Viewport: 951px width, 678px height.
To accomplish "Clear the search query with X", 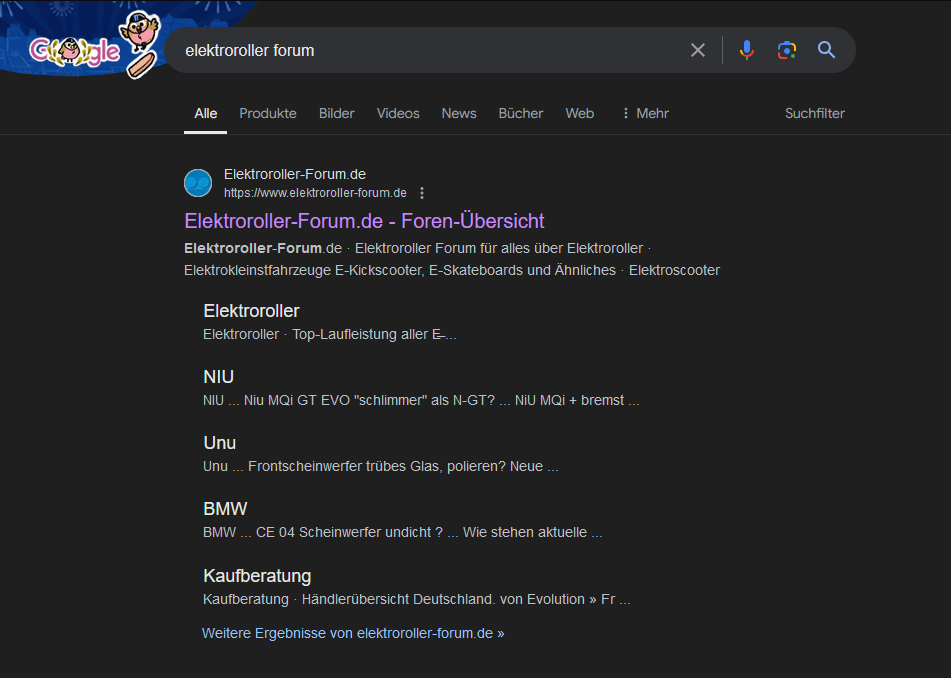I will (698, 50).
